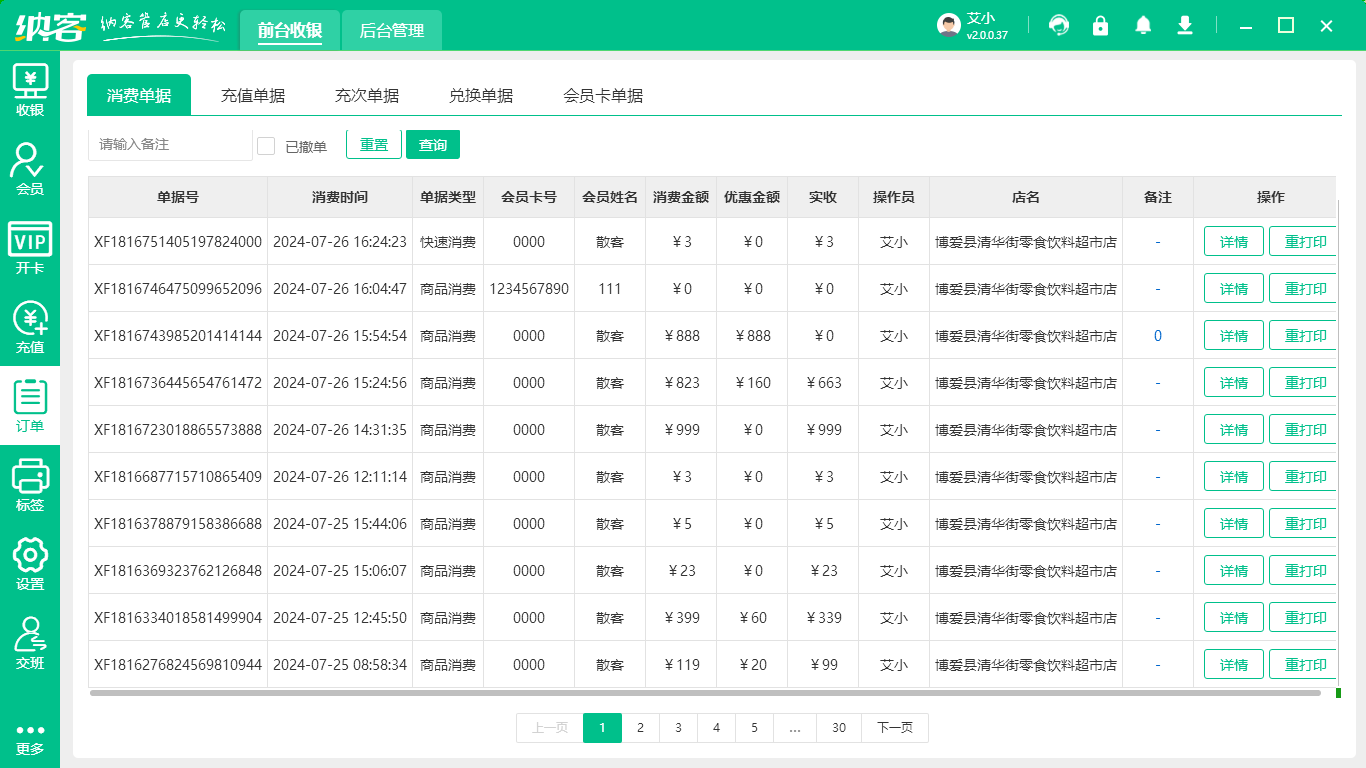Open 详情 details of order XF1816751405197824000
The height and width of the screenshot is (768, 1366).
(1233, 241)
